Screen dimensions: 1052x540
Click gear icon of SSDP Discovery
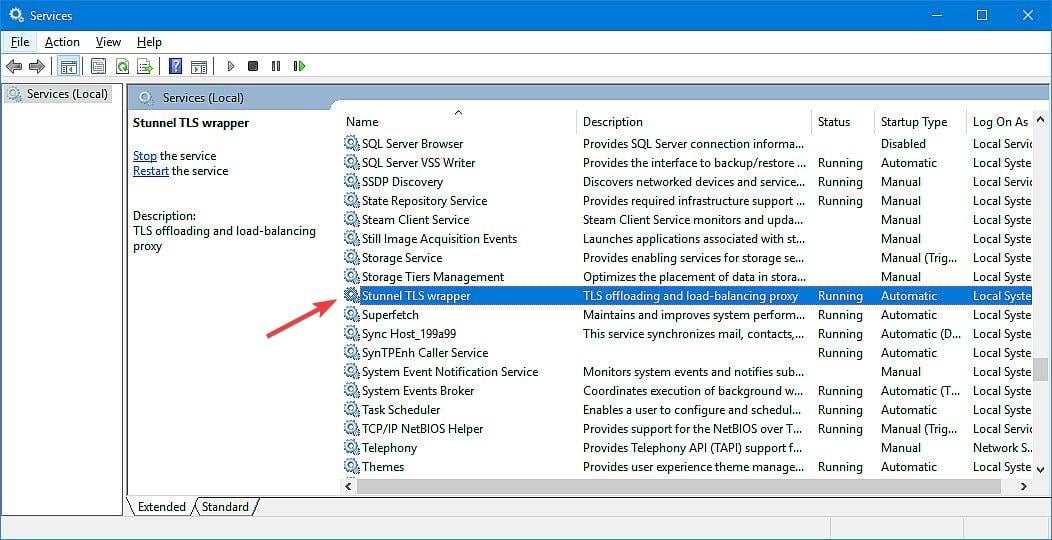(352, 182)
